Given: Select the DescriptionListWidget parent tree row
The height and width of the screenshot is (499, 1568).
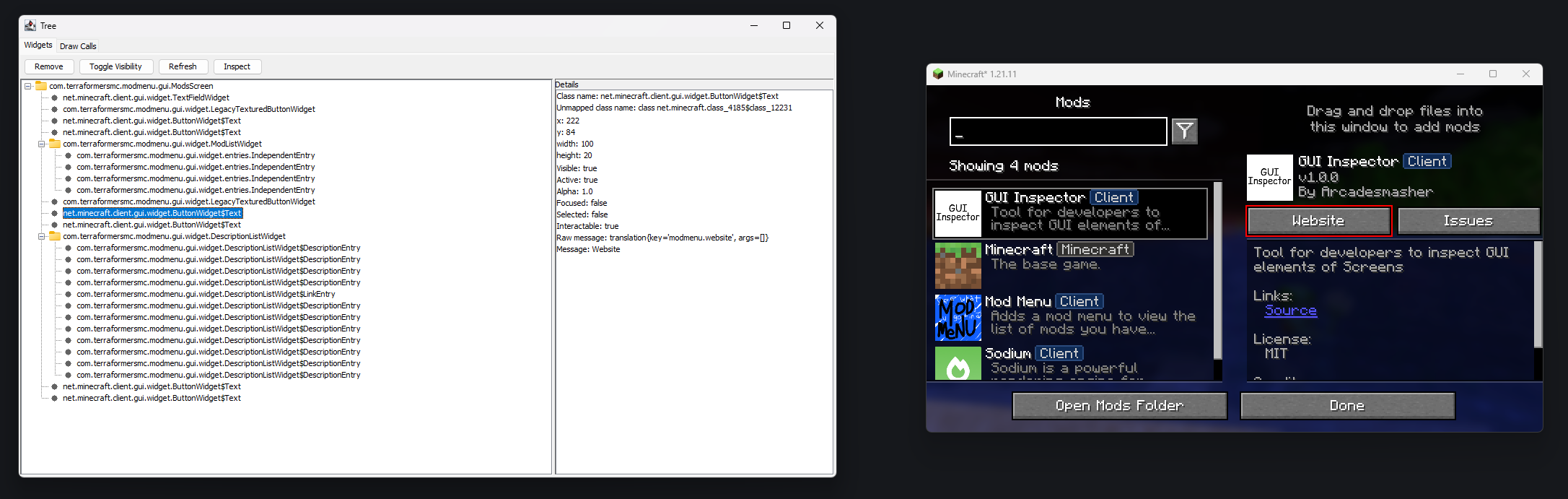Looking at the screenshot, I should tap(174, 236).
